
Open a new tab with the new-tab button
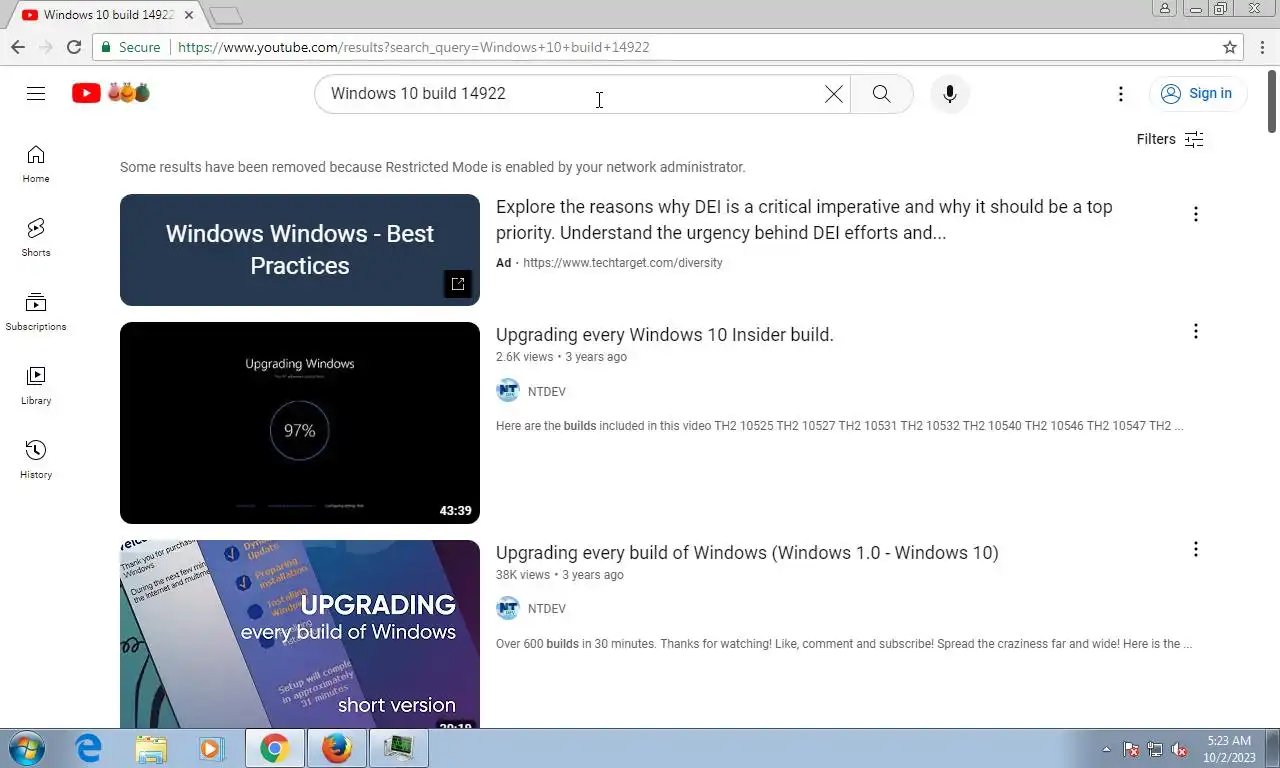coord(226,15)
